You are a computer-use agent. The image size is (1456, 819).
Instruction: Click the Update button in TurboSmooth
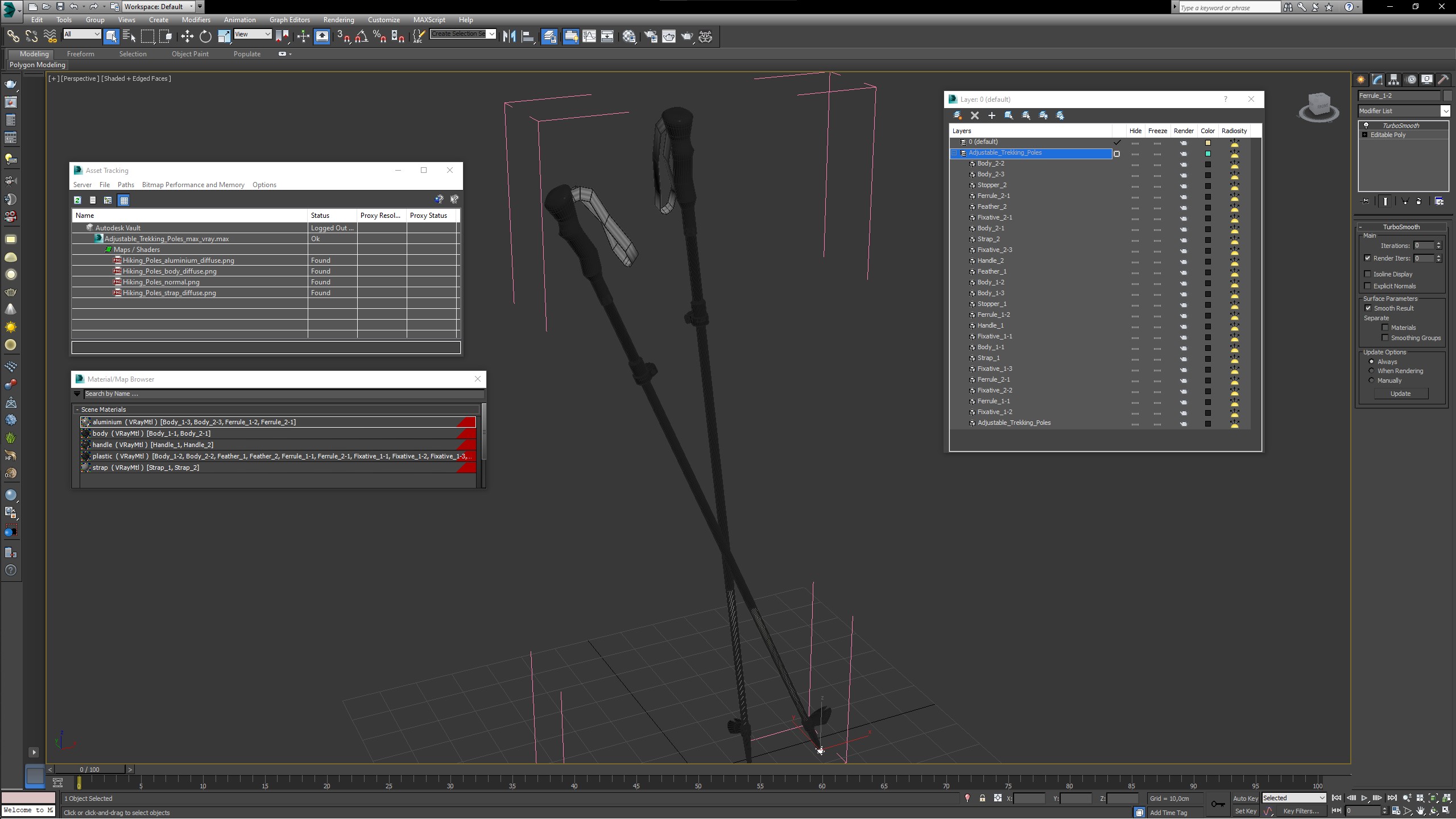[1400, 394]
